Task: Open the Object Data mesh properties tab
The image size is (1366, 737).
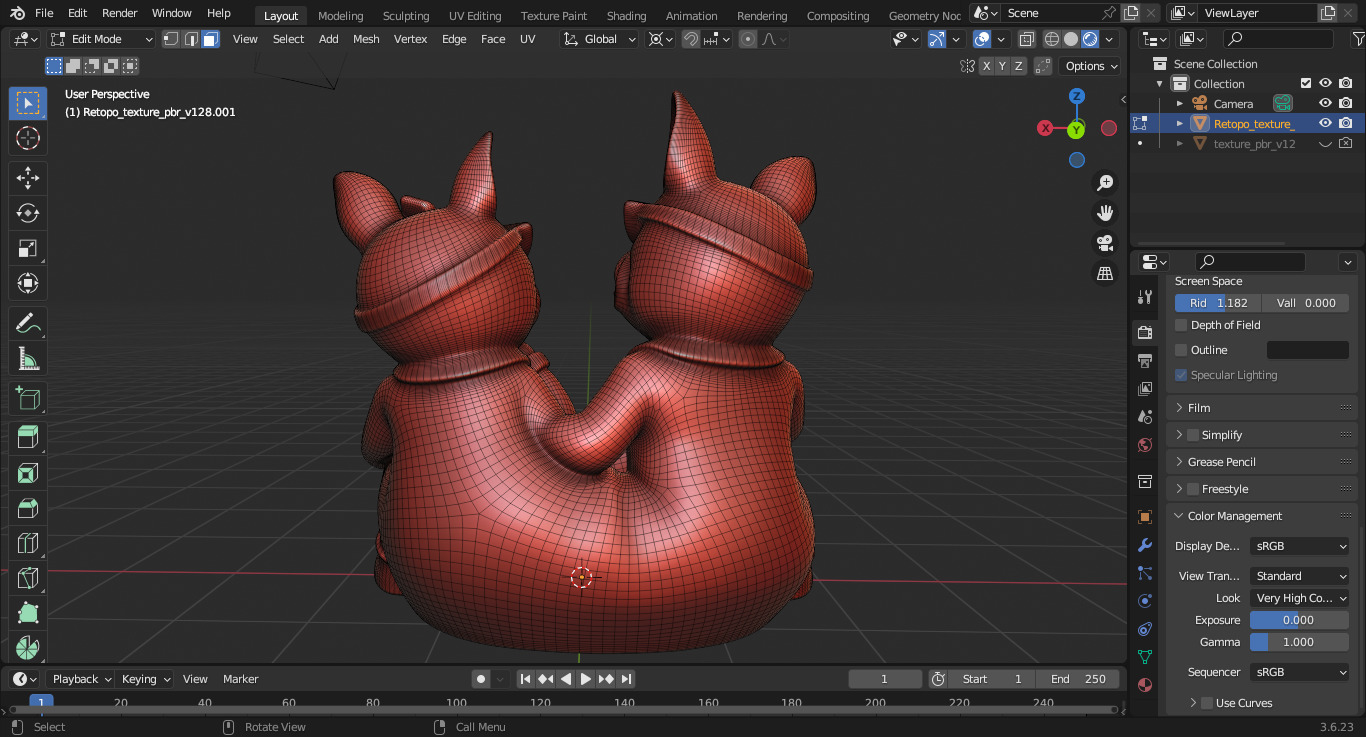Action: tap(1145, 657)
